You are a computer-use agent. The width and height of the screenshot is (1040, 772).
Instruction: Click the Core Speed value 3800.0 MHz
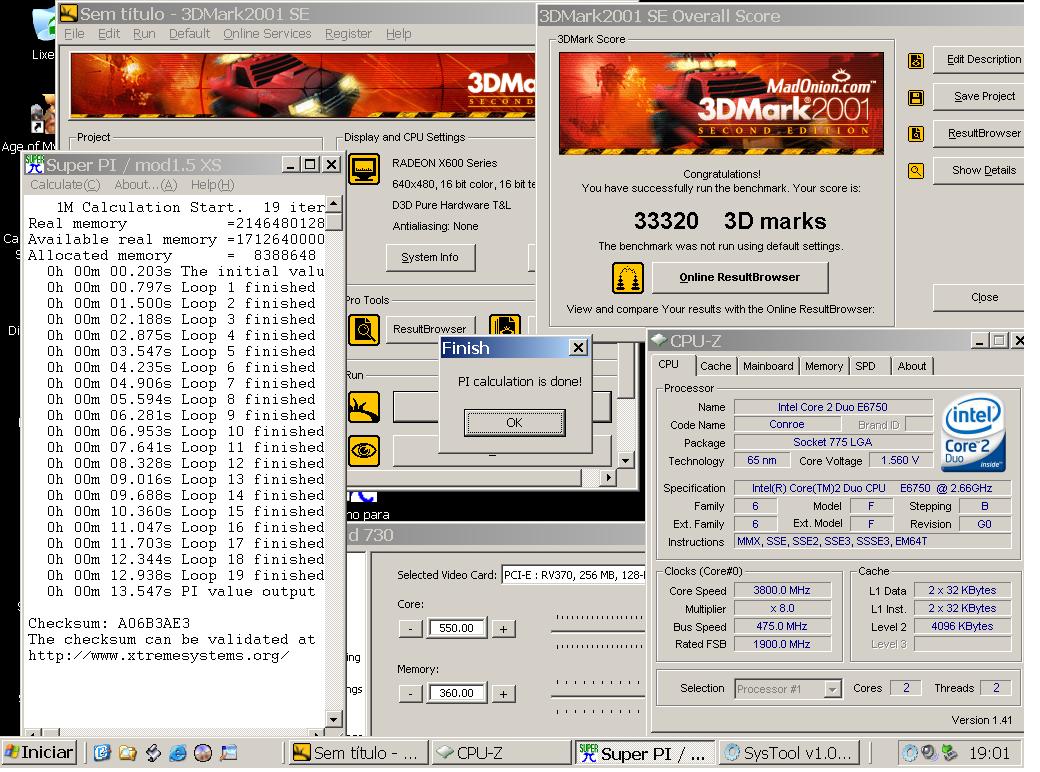pyautogui.click(x=782, y=590)
